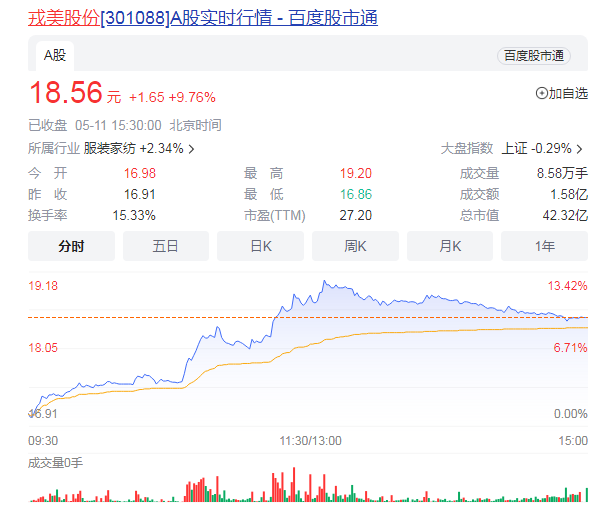This screenshot has height=514, width=616.
Task: Open the 服装家纺 industry link
Action: [x=110, y=149]
